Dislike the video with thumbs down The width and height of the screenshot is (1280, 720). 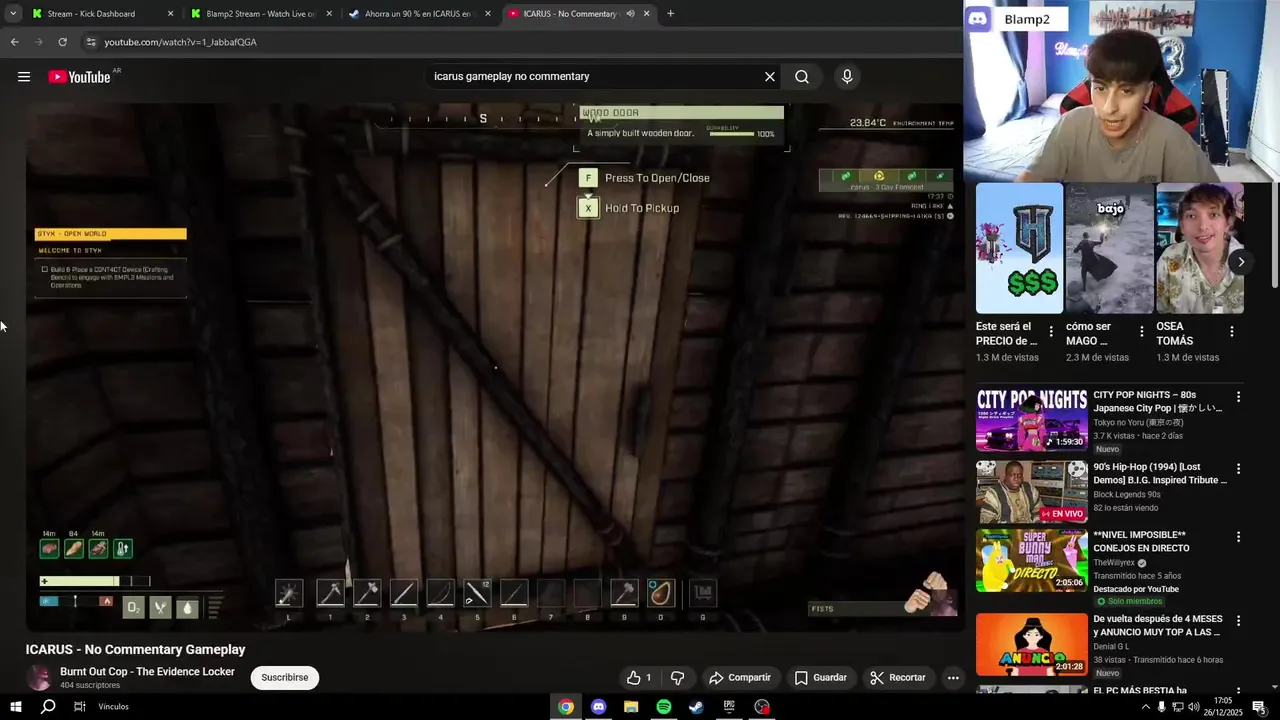coord(677,678)
